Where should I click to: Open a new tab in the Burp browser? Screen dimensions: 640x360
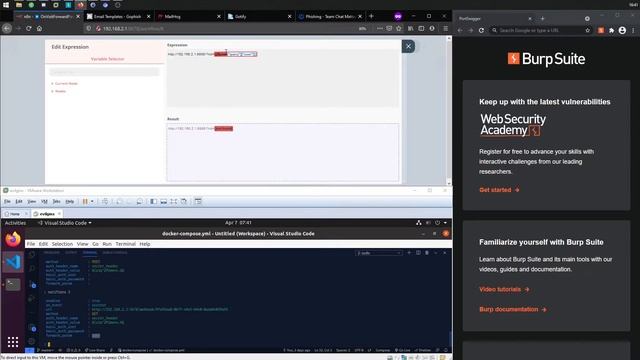point(542,18)
